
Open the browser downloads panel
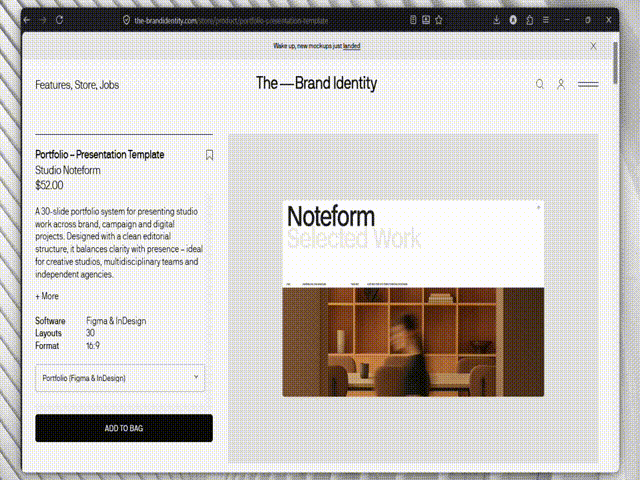pos(496,20)
